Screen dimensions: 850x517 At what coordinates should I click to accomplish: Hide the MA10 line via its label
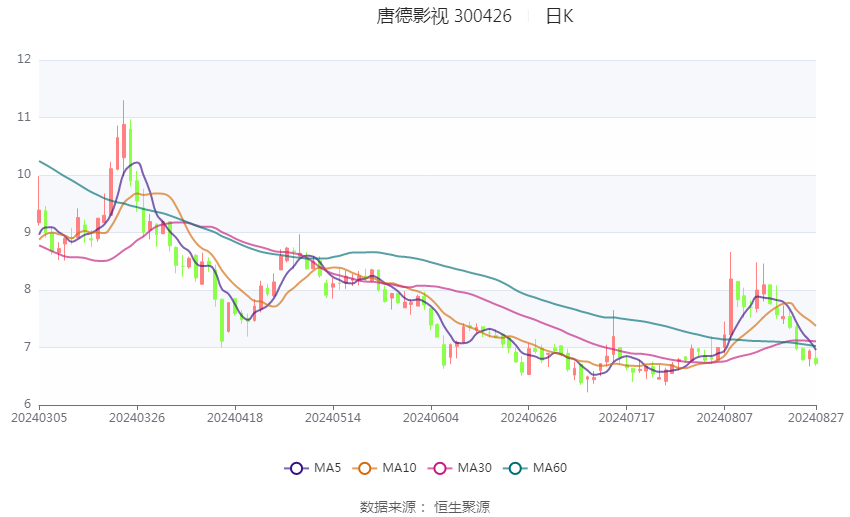click(399, 468)
